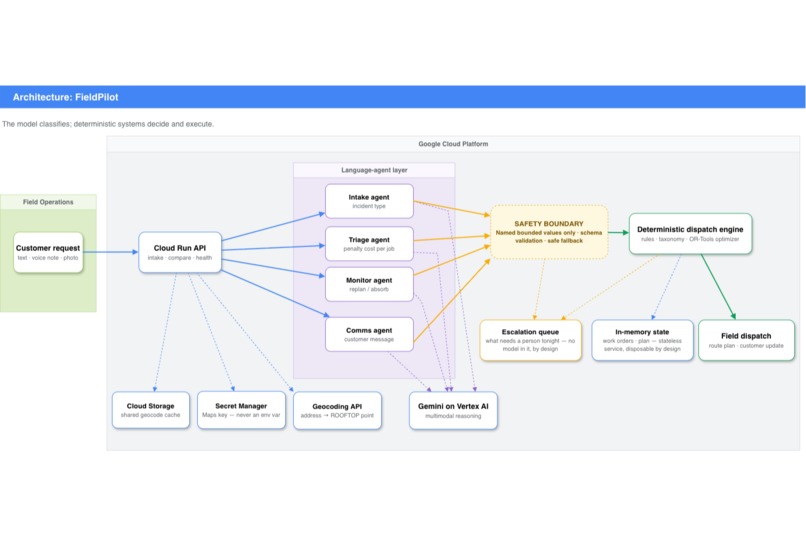This screenshot has width=806, height=537.
Task: Select the Cloud Storage node
Action: (x=151, y=410)
